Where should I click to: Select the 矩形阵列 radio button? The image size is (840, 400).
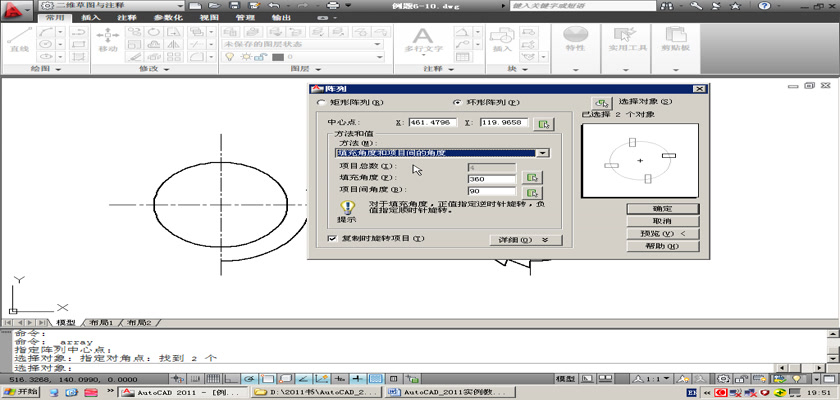pos(321,102)
